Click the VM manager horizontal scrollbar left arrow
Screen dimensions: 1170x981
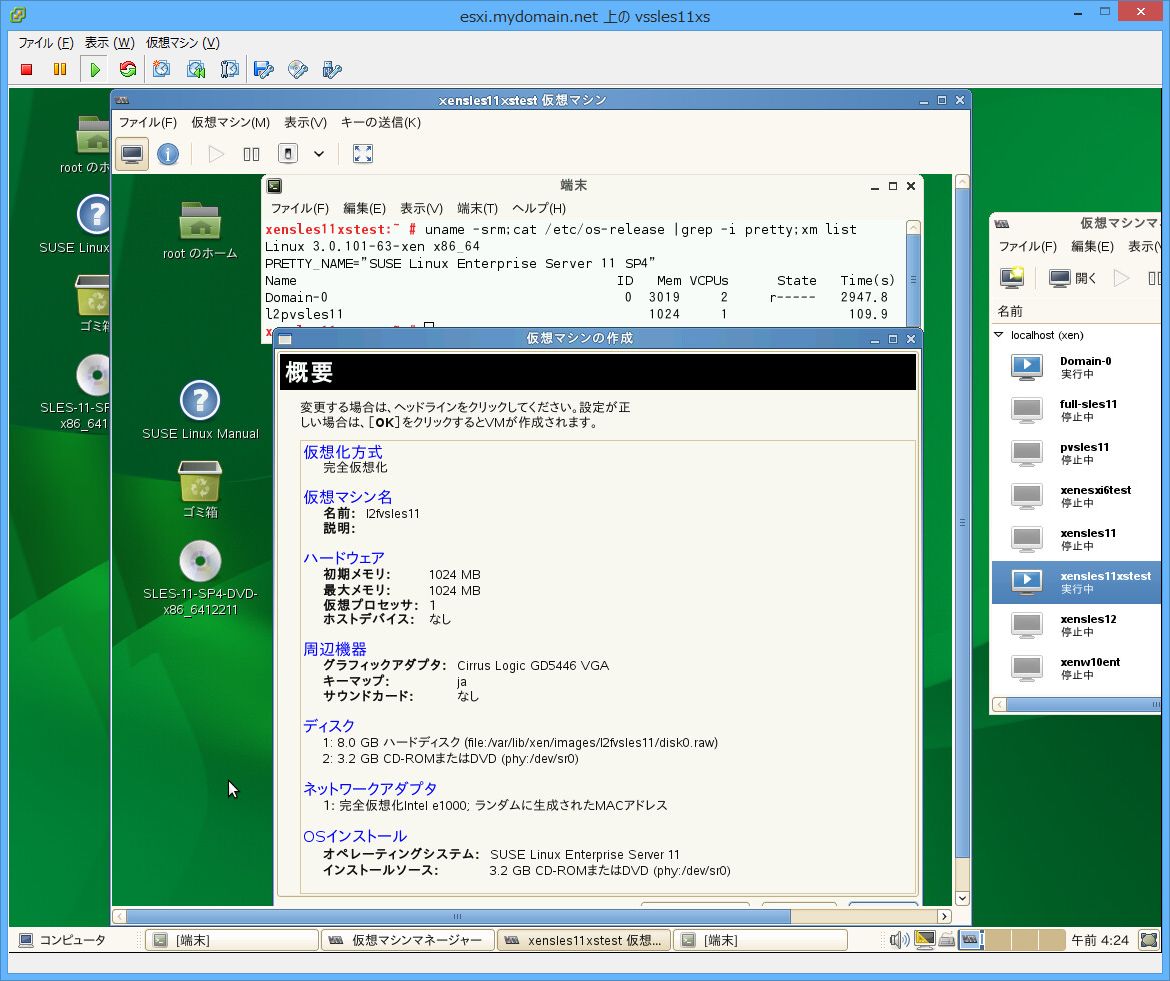1000,704
